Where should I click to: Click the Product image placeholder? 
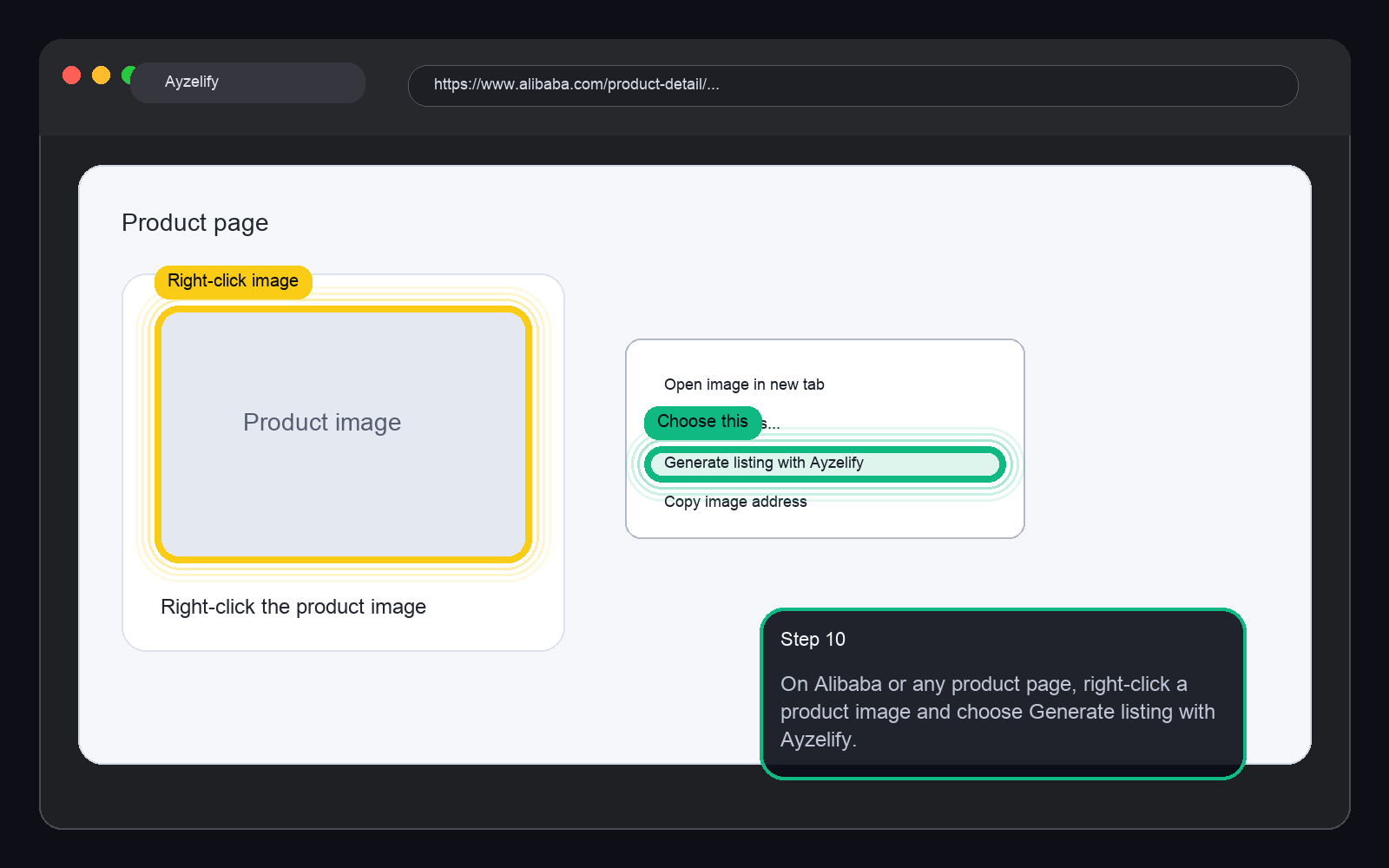(x=343, y=434)
